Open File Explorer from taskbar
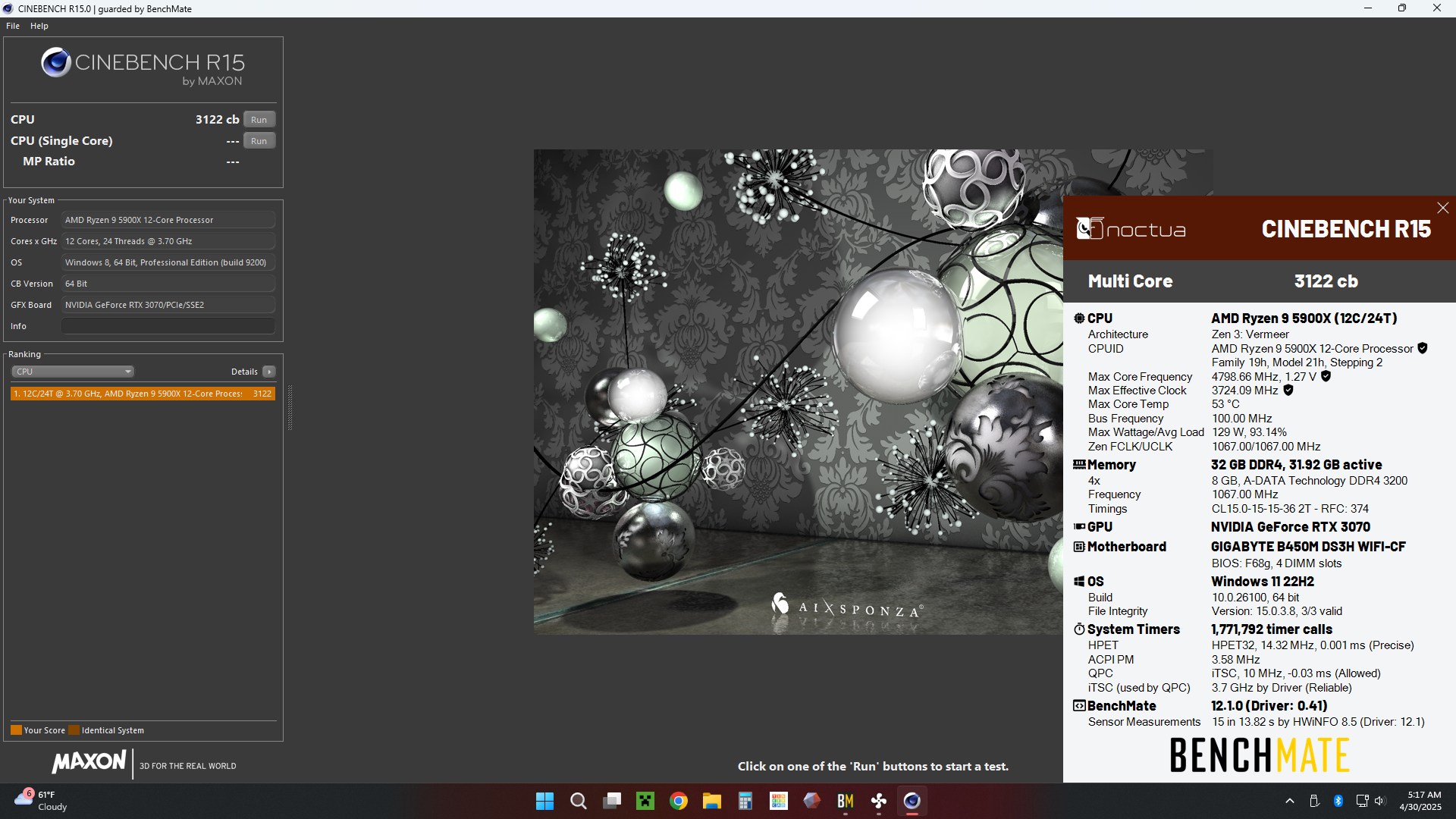The image size is (1456, 819). [712, 801]
